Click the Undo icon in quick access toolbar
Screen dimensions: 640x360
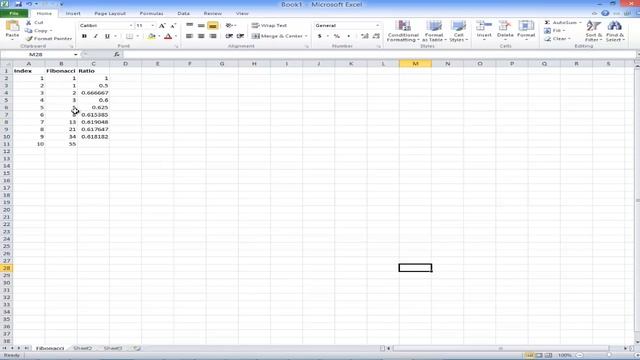click(x=29, y=4)
